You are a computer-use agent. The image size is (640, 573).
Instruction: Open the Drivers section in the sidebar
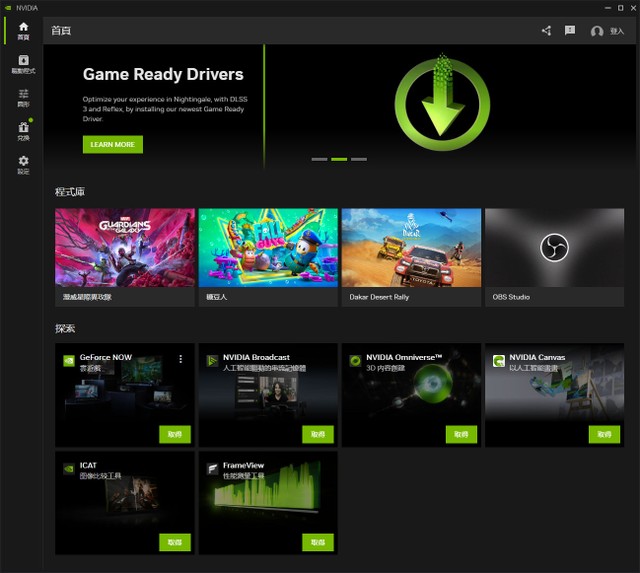point(23,64)
